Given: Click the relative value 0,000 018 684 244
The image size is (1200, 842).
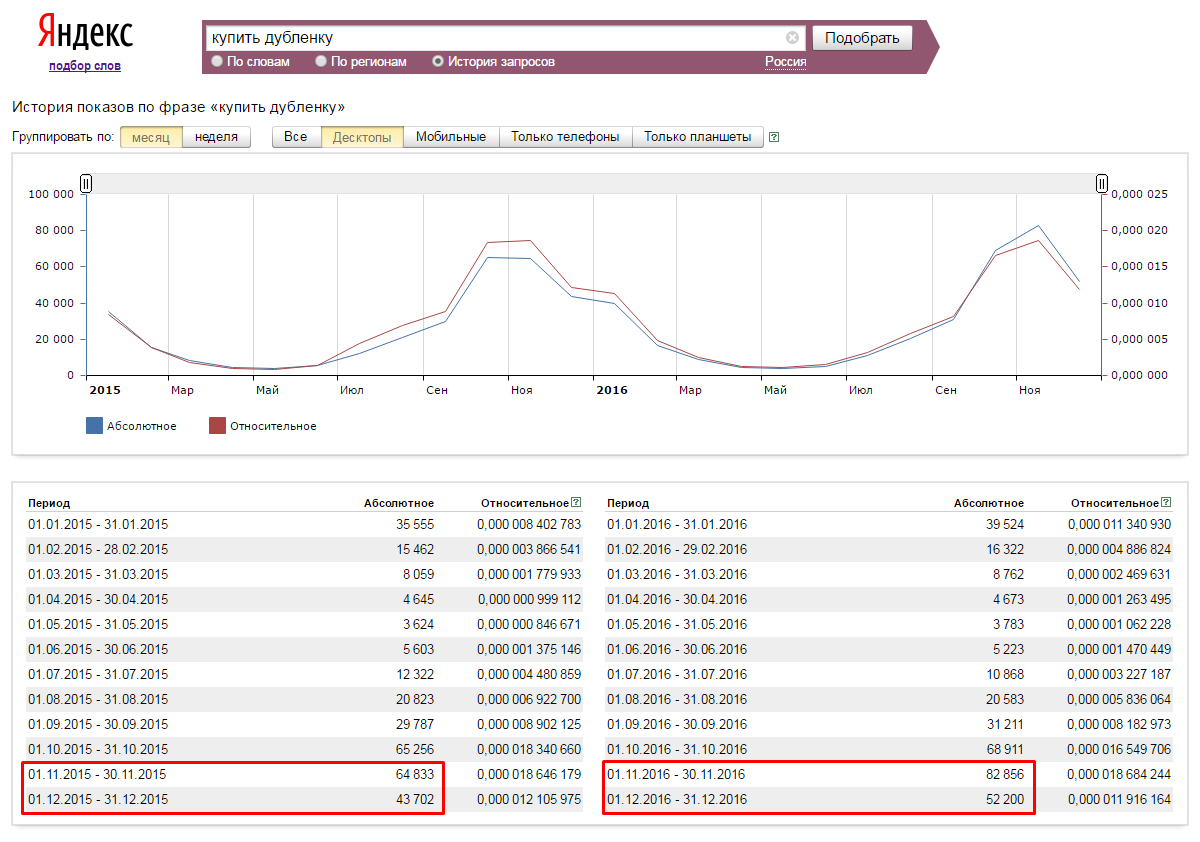Looking at the screenshot, I should point(1119,774).
